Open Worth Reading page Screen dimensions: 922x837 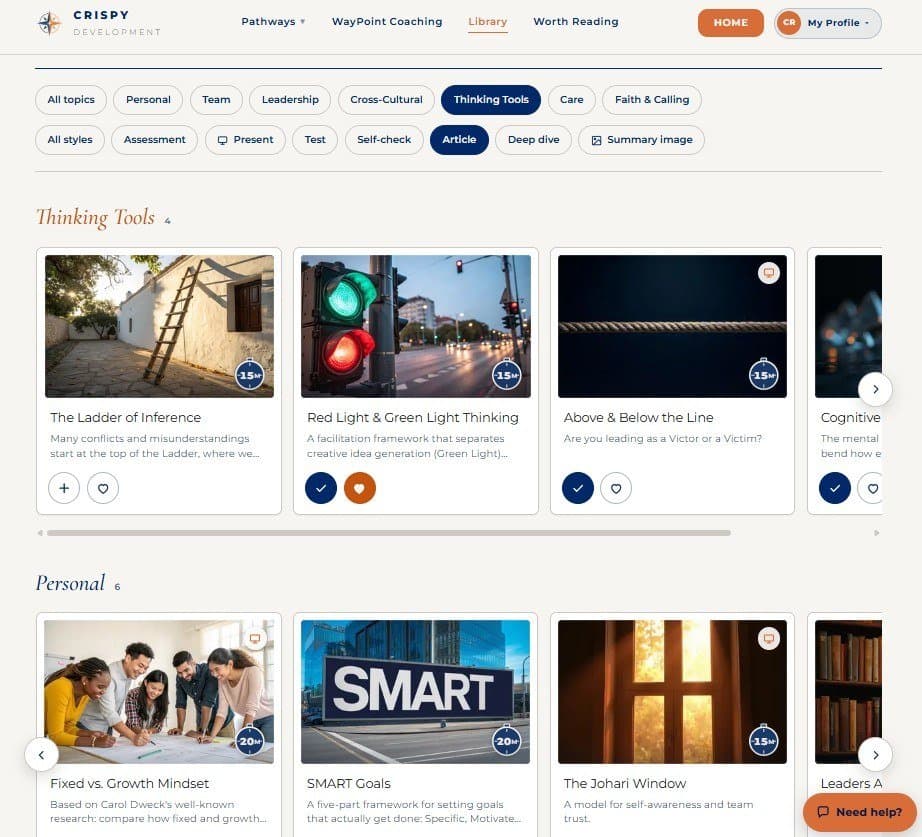click(576, 22)
